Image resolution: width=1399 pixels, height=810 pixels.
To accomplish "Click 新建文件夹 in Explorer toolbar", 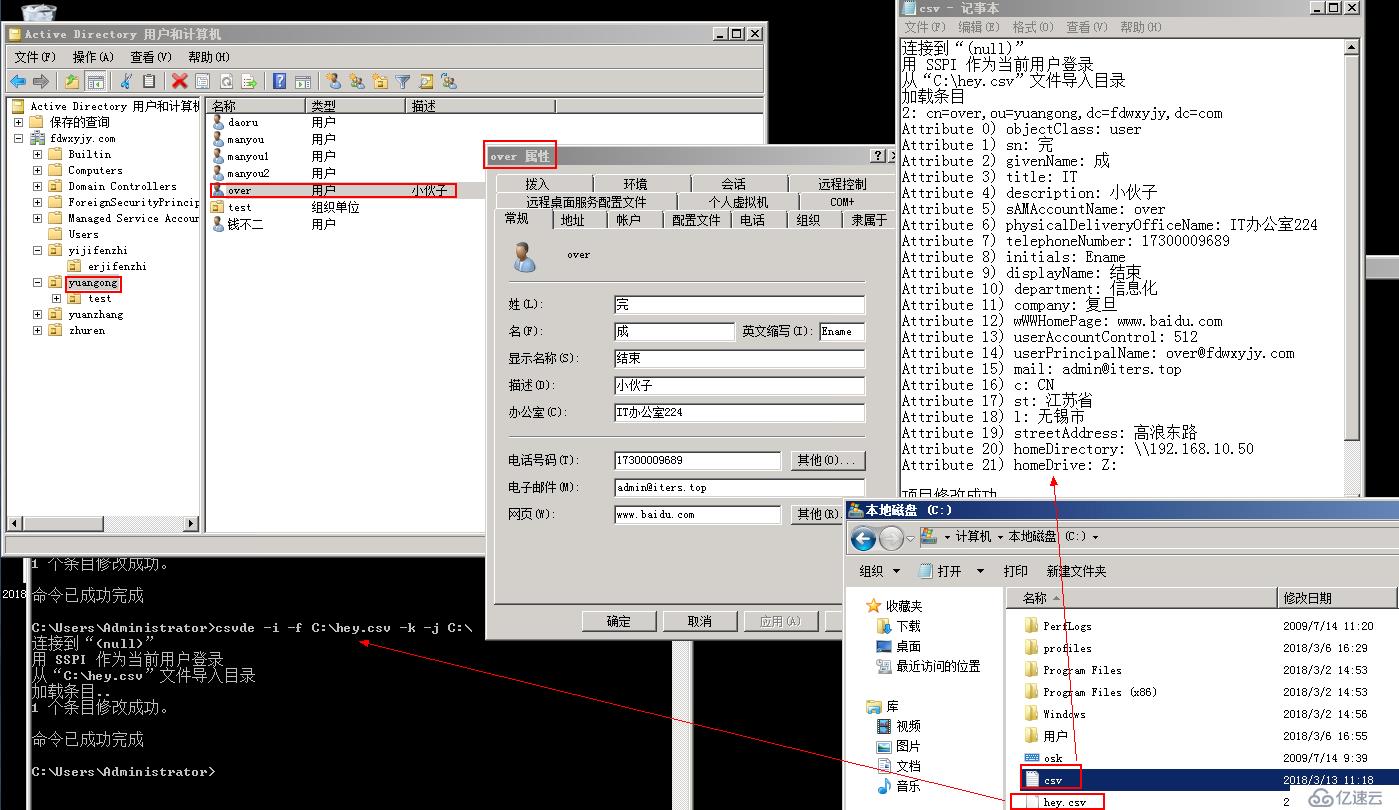I will coord(1076,571).
